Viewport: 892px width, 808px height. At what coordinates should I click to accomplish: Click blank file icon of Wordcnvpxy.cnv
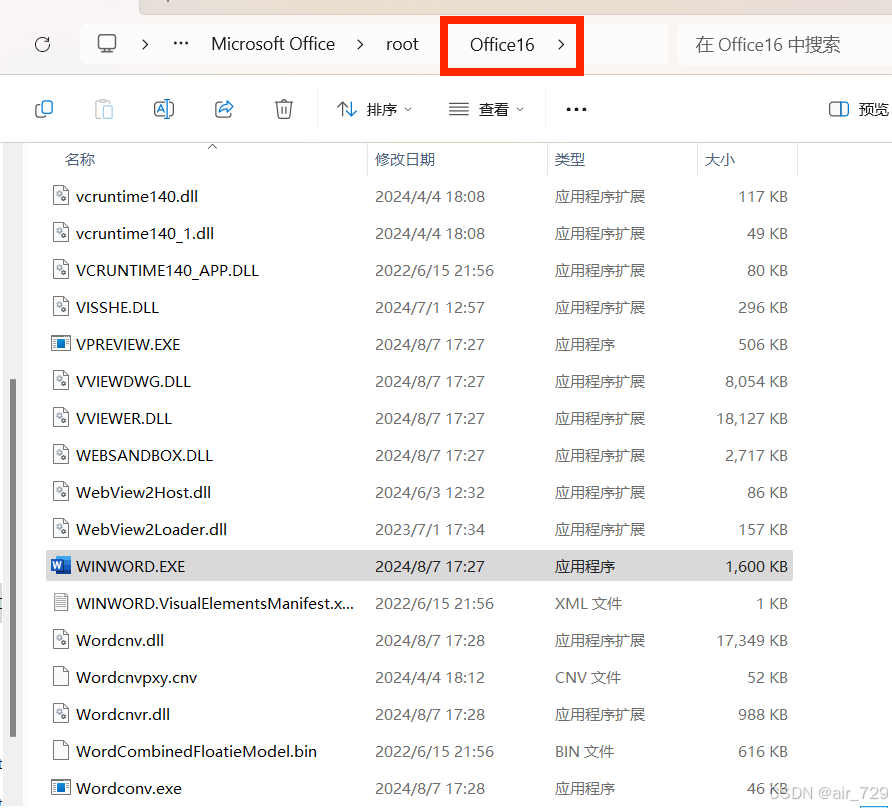coord(61,676)
